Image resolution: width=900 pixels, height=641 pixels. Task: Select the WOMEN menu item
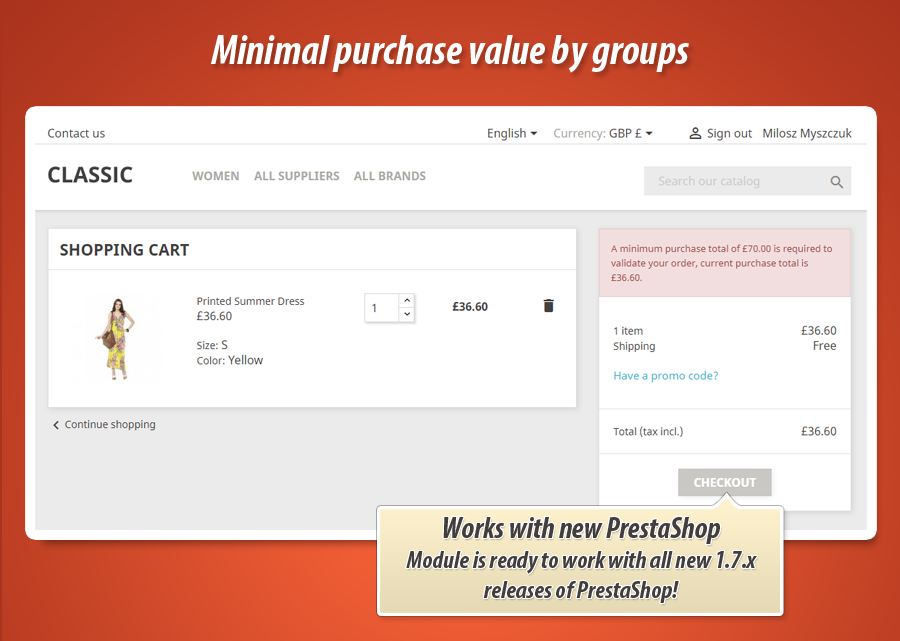[x=215, y=176]
